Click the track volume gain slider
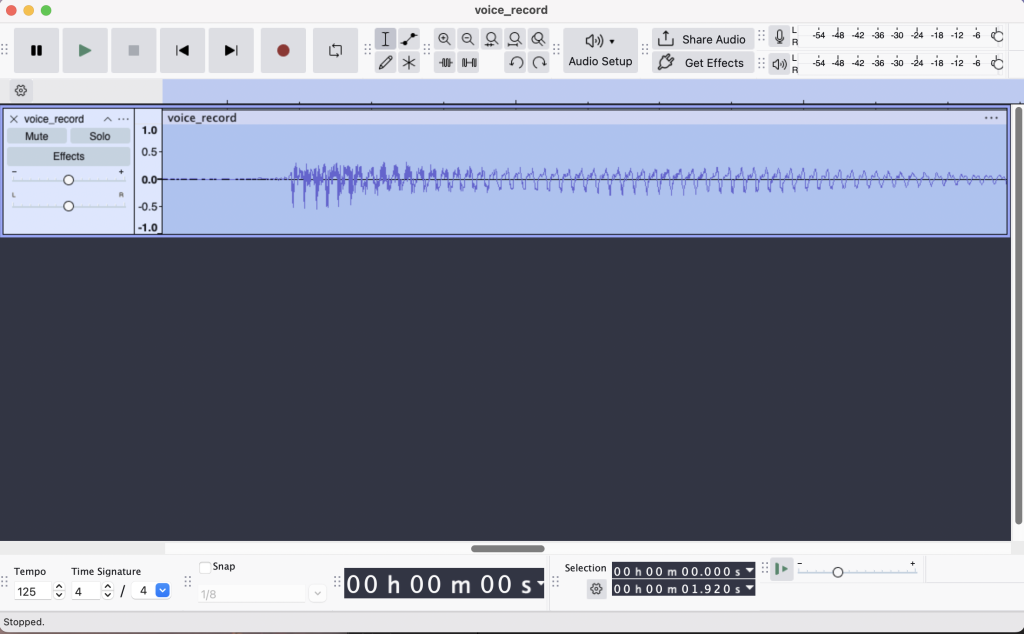The height and width of the screenshot is (634, 1024). [x=68, y=180]
